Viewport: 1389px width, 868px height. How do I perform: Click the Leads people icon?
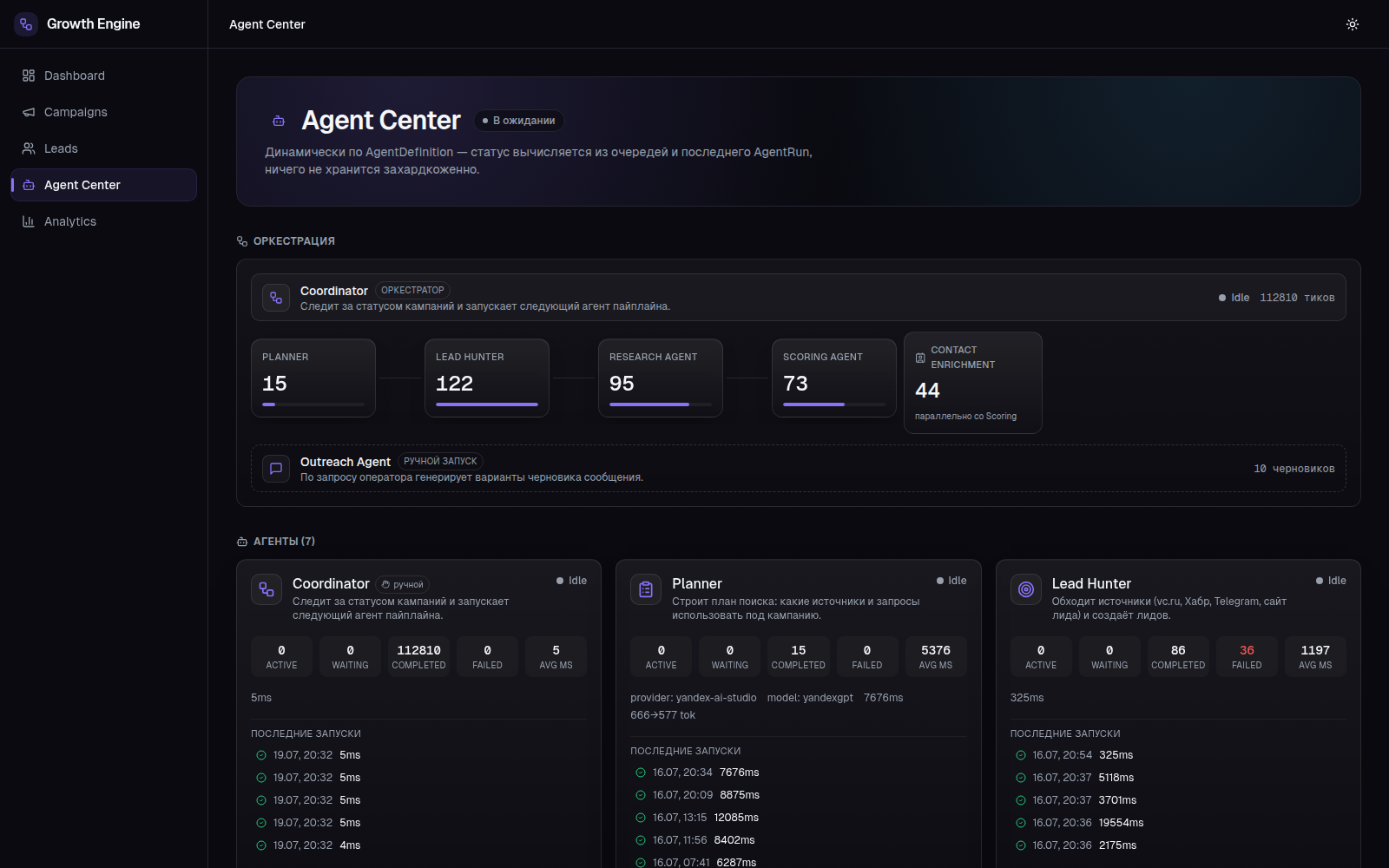tap(29, 148)
